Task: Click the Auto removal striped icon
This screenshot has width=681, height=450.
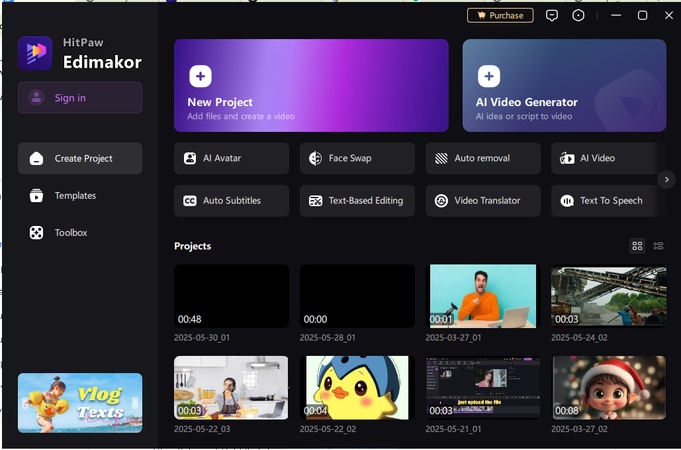Action: (x=441, y=158)
